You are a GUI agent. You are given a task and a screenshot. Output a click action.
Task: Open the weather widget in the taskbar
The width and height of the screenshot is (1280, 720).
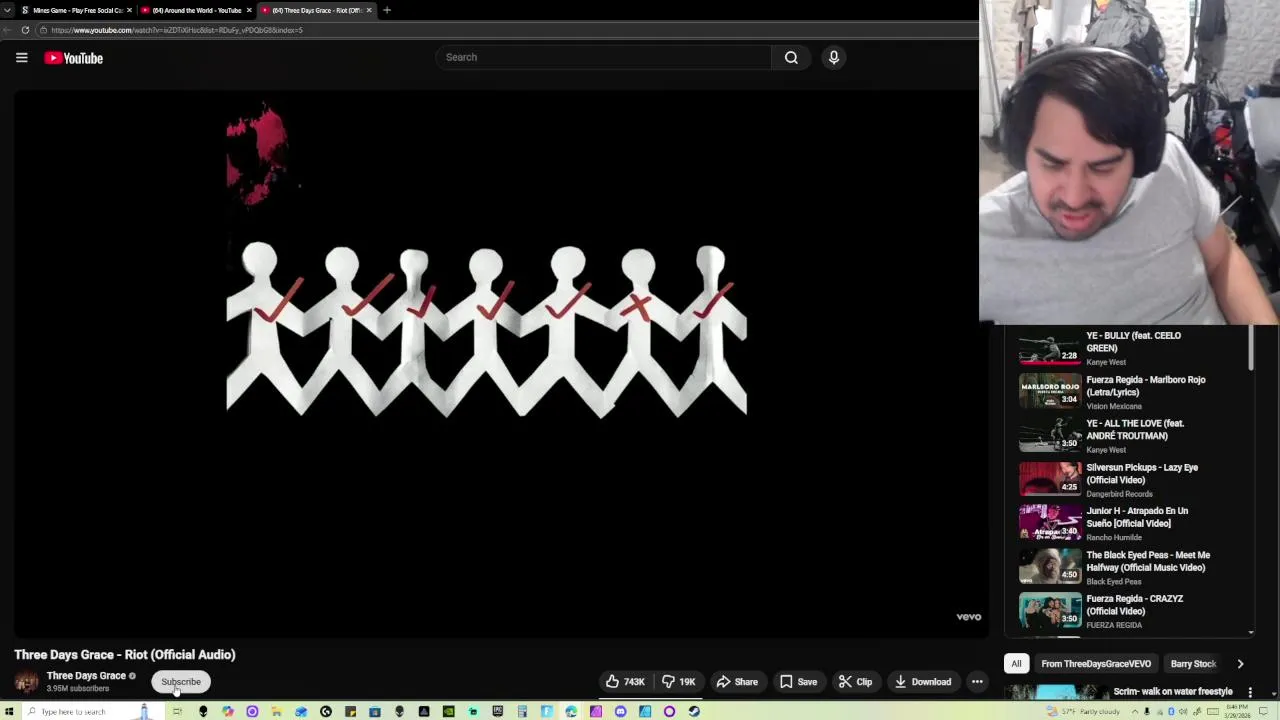point(1084,712)
